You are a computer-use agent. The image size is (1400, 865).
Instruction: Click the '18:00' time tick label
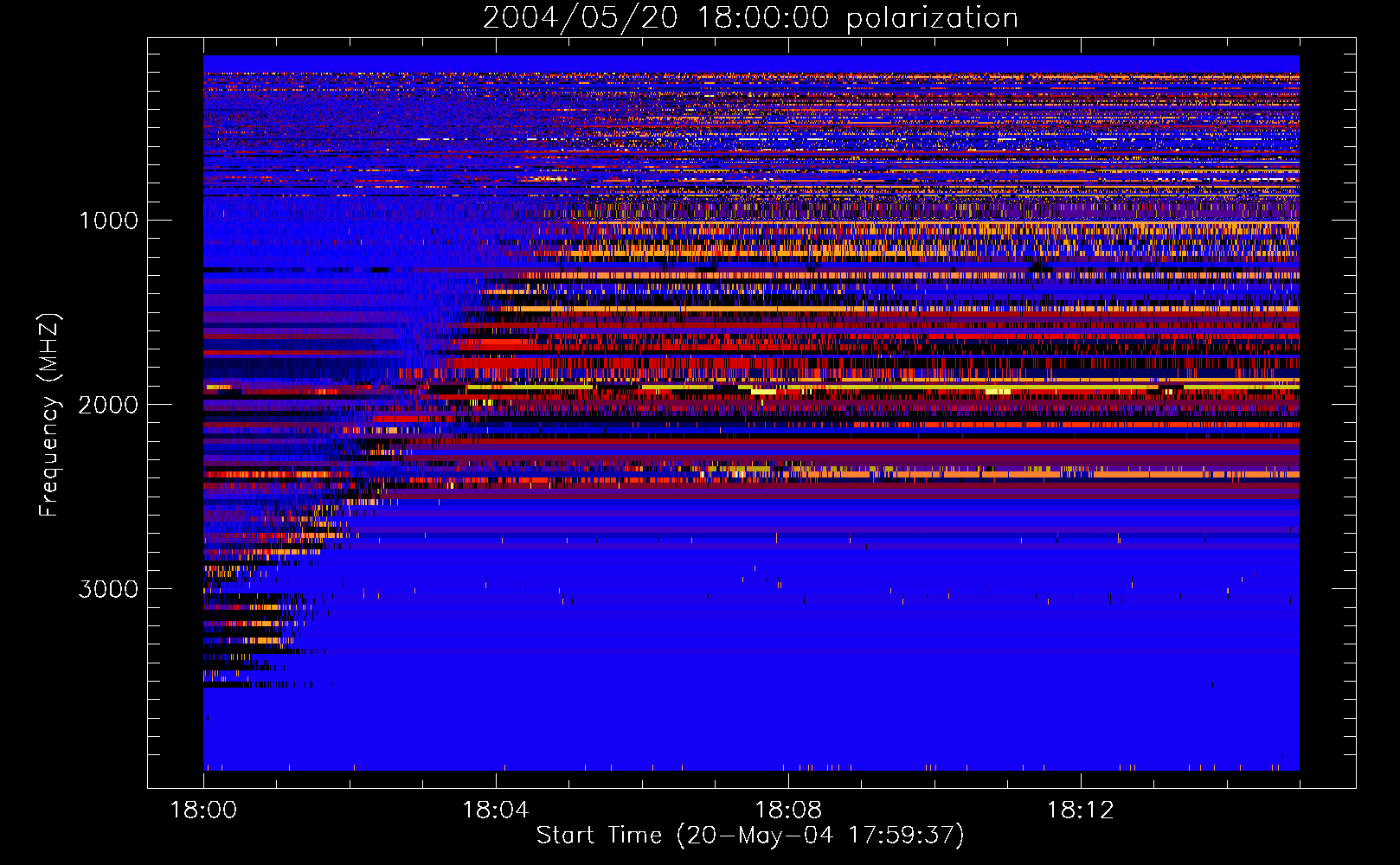click(203, 810)
